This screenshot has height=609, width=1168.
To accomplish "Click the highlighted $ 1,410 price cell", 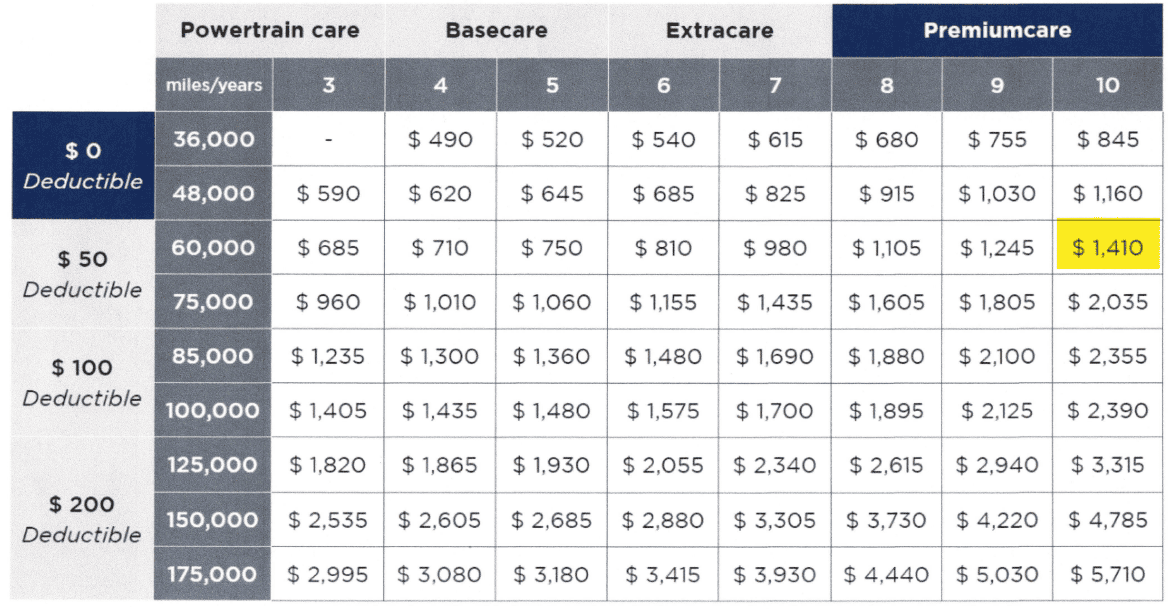I will click(1108, 247).
